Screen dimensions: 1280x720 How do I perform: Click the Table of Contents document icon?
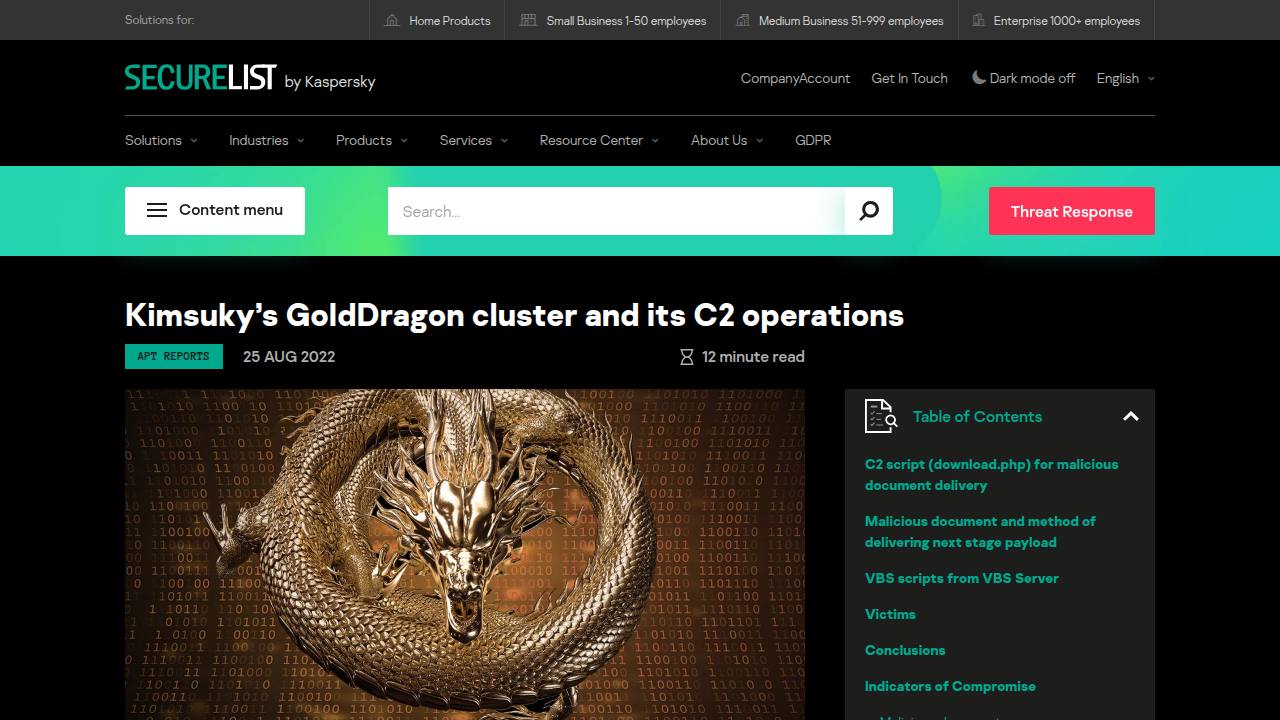click(881, 416)
